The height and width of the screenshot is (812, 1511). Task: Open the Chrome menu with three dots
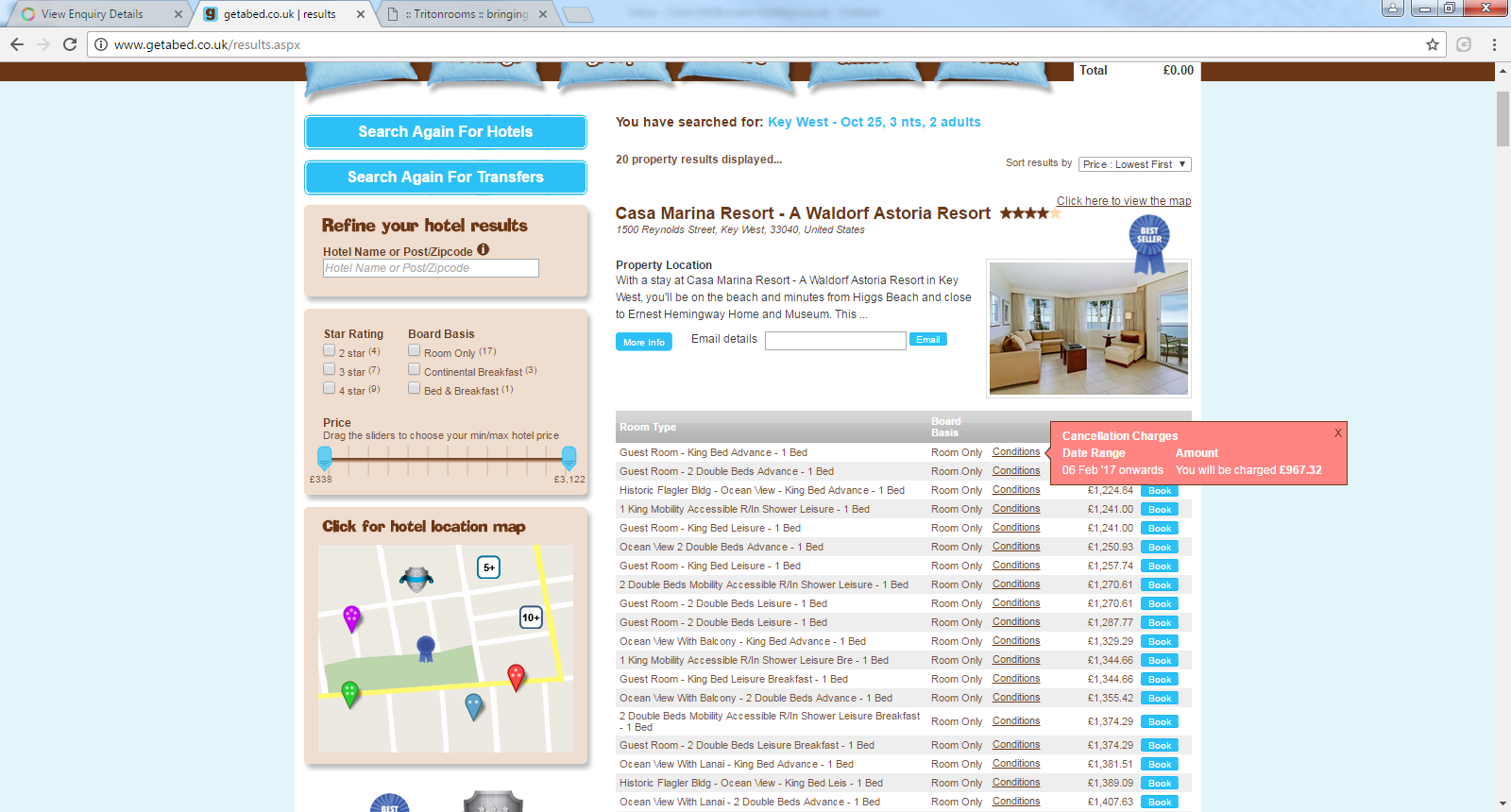(1494, 44)
